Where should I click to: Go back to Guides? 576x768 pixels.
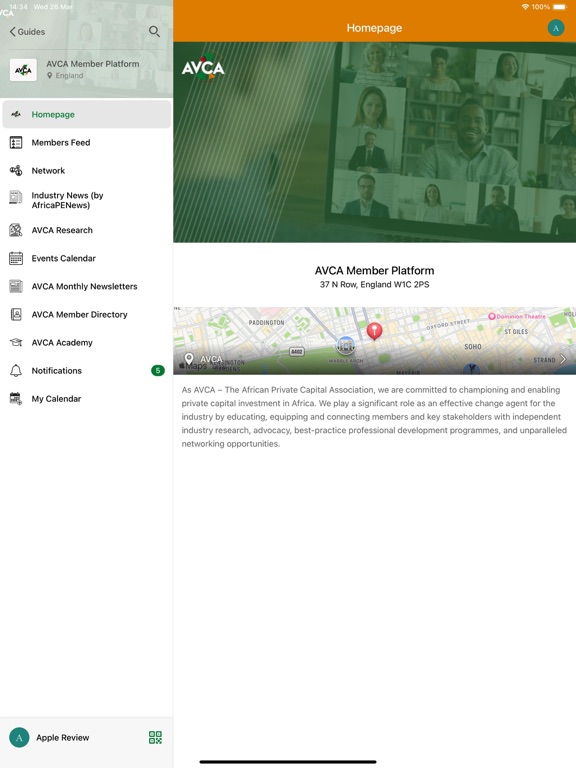click(x=27, y=31)
